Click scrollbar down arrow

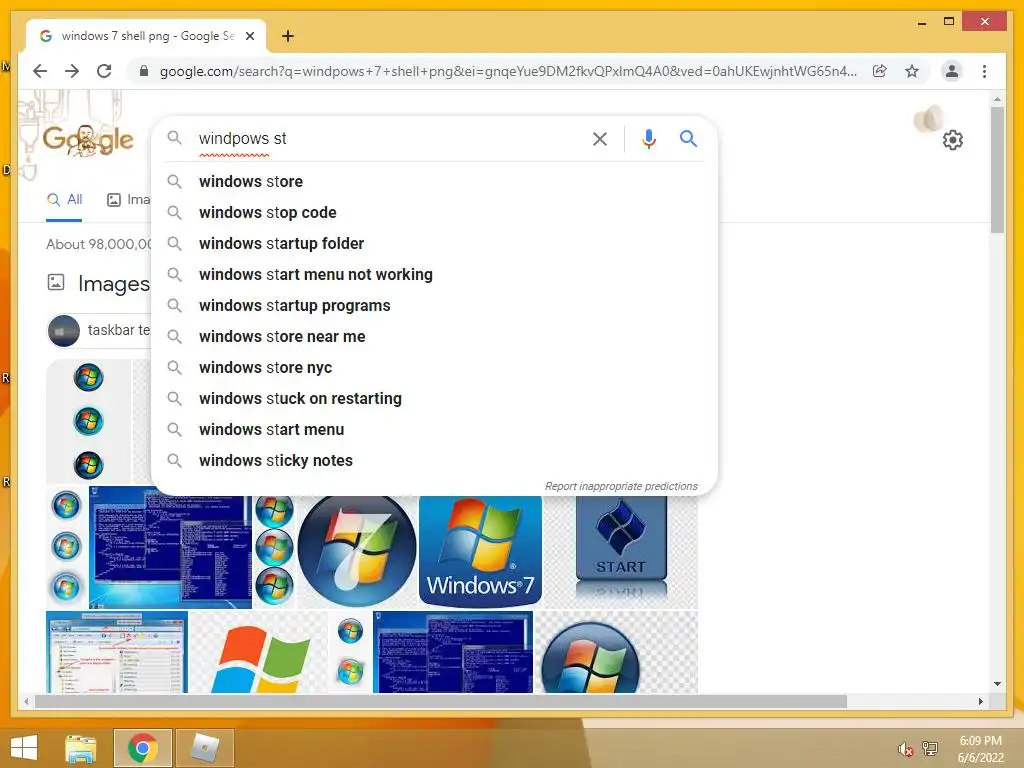997,684
